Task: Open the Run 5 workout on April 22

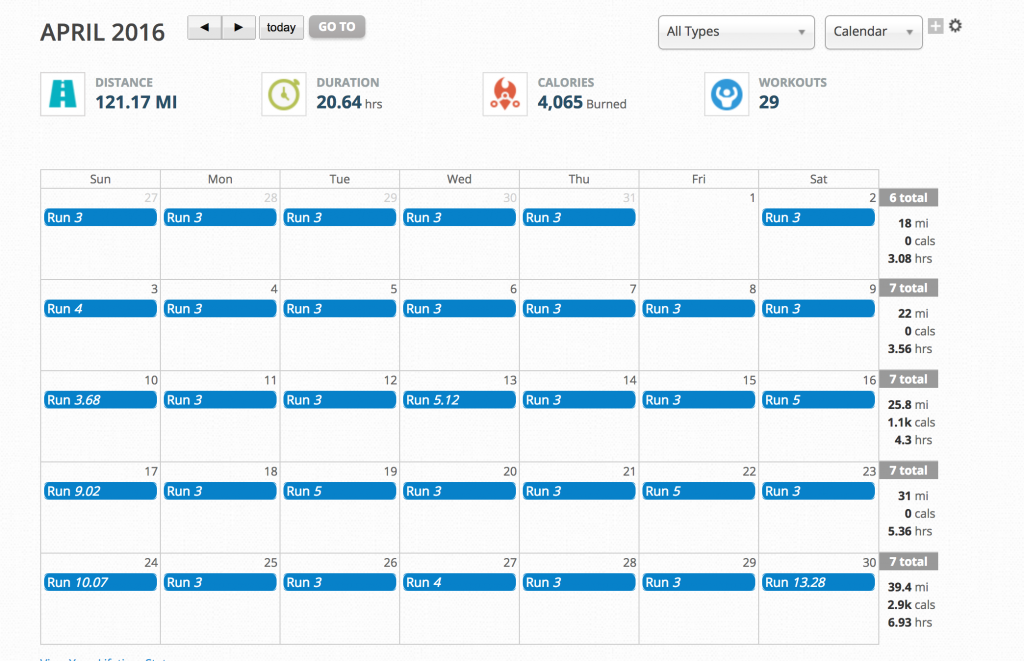Action: click(699, 491)
